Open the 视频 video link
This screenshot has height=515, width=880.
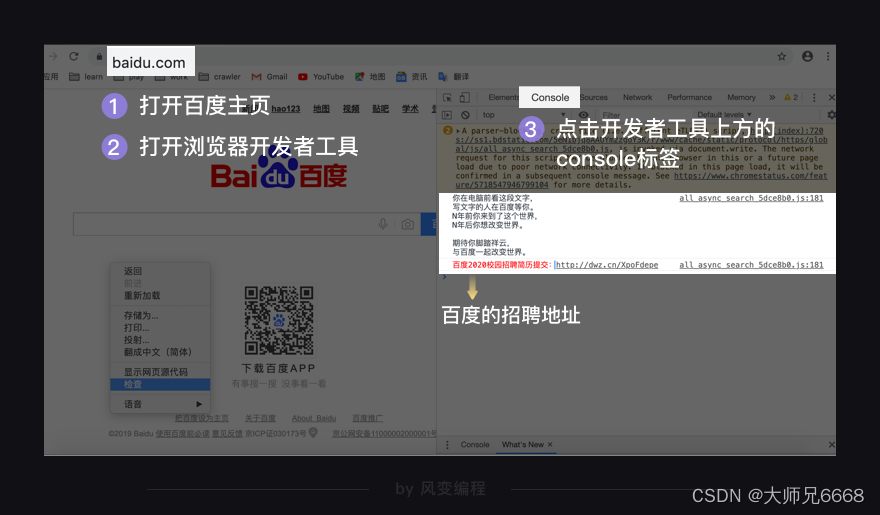click(x=351, y=109)
